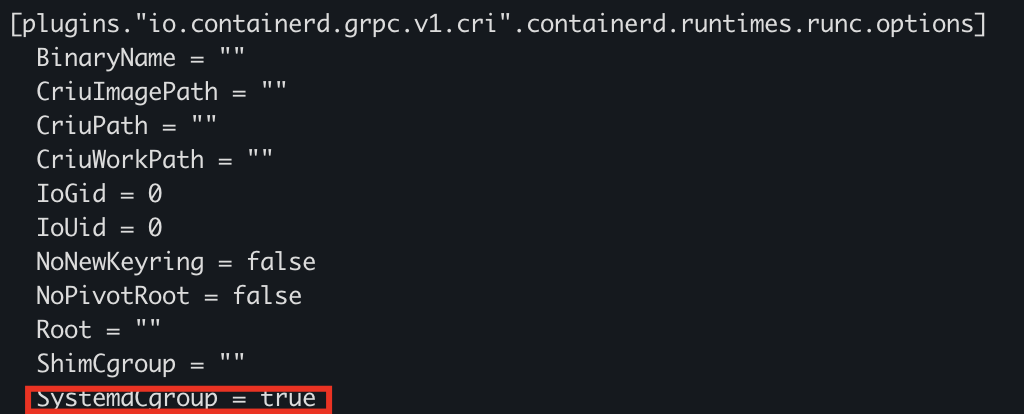Screen dimensions: 1024x414
Task: Click the 0 value of IoGid
Action: (155, 194)
